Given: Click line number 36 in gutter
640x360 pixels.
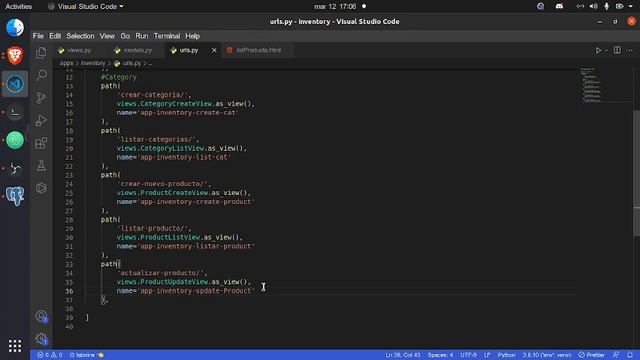Looking at the screenshot, I should [69, 291].
